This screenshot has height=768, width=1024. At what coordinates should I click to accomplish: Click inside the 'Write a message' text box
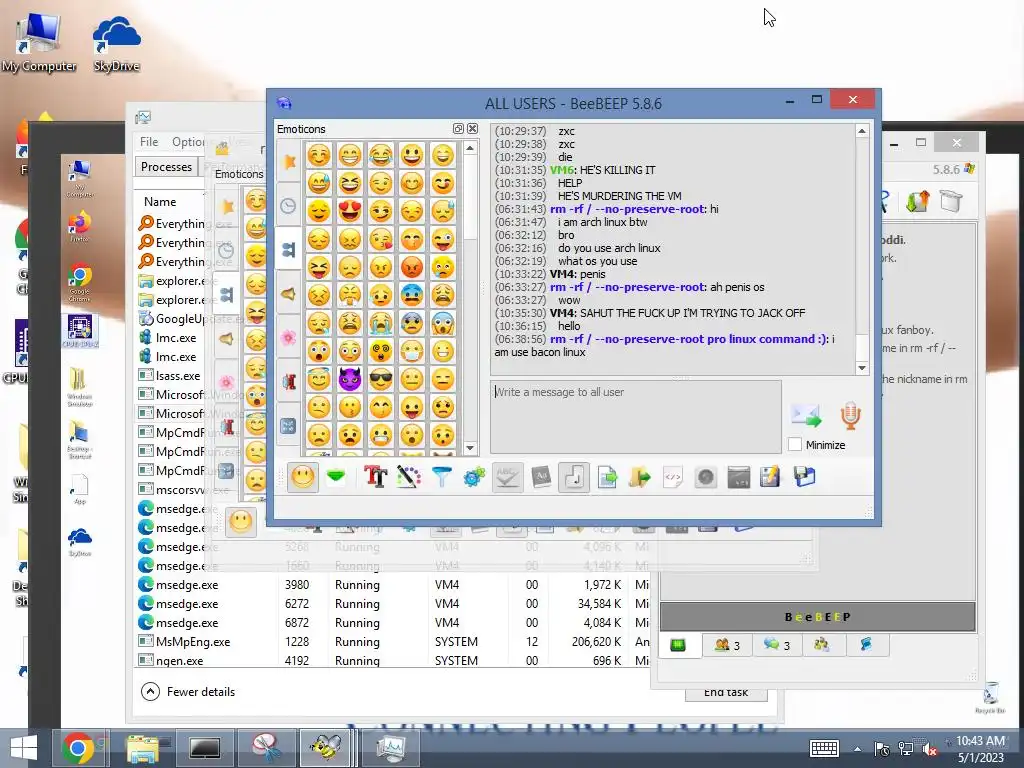coord(635,417)
